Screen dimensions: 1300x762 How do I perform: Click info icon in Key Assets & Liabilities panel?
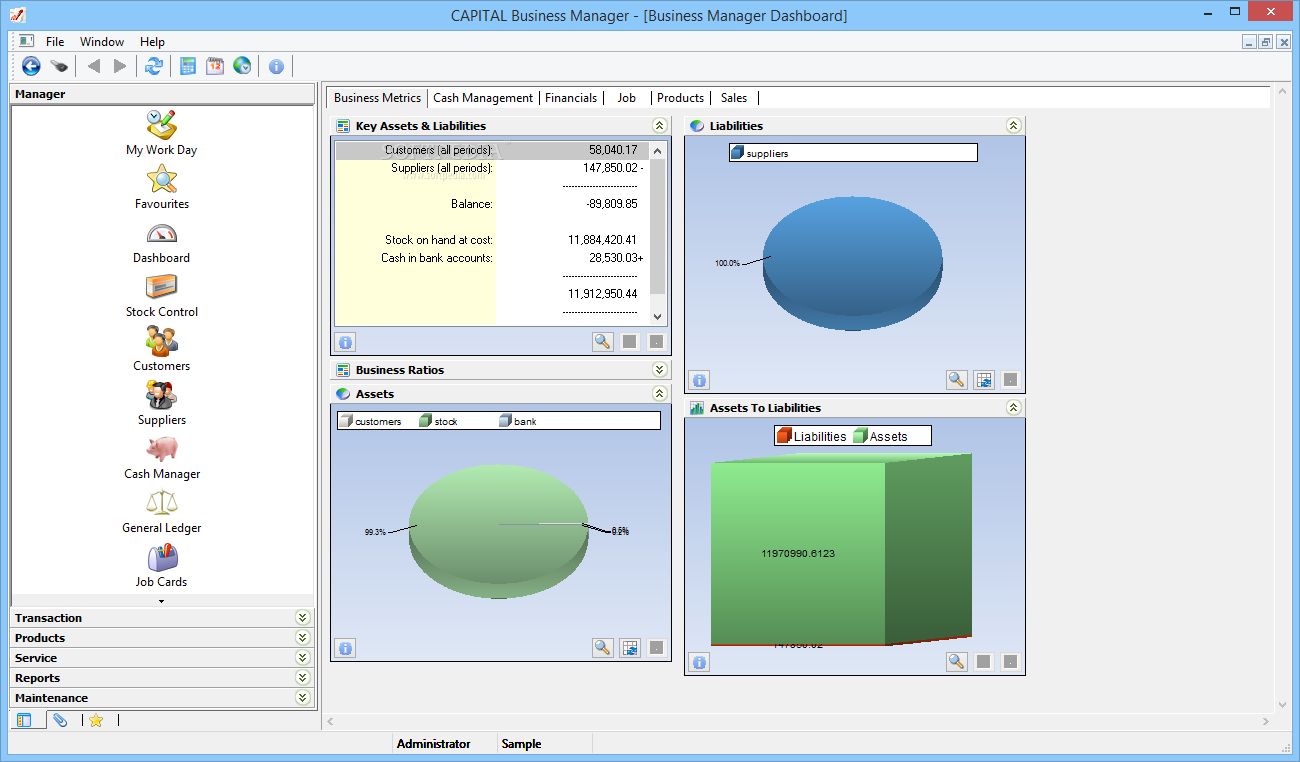coord(345,341)
